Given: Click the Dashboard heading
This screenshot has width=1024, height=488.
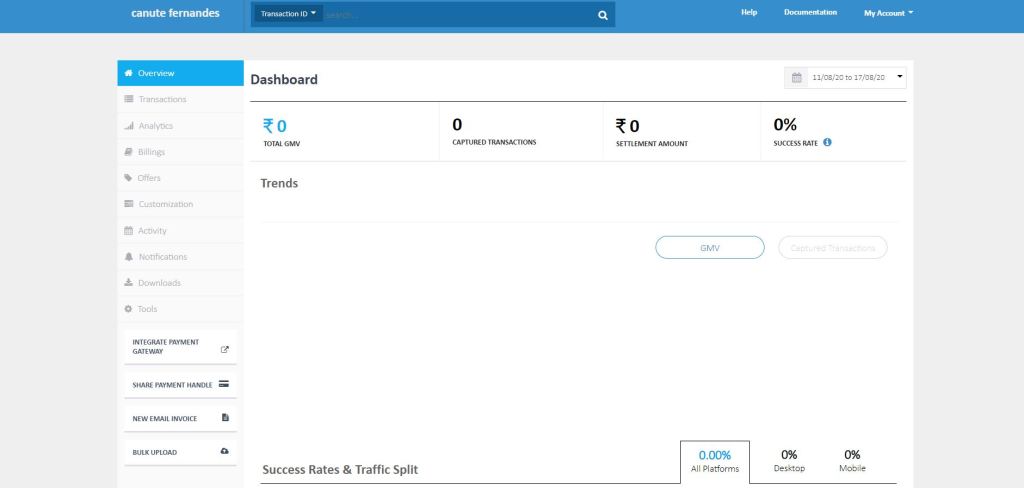Looking at the screenshot, I should tap(284, 80).
